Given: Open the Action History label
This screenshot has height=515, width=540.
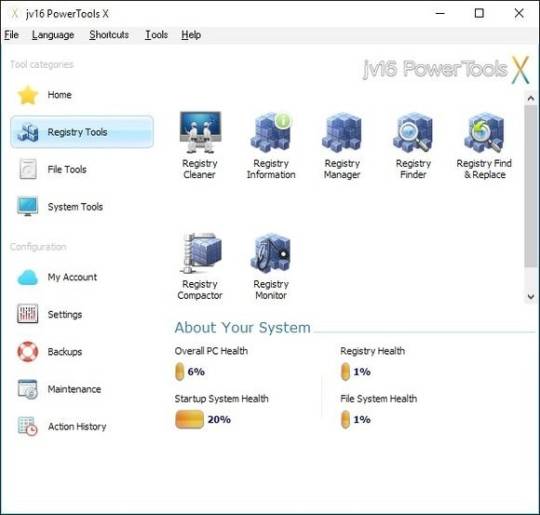Looking at the screenshot, I should (x=77, y=426).
